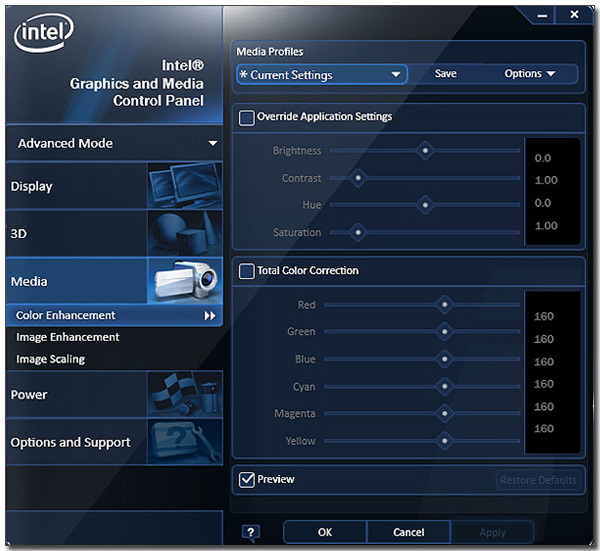Viewport: 600px width, 551px height.
Task: Open the Advanced Mode dropdown
Action: click(114, 143)
